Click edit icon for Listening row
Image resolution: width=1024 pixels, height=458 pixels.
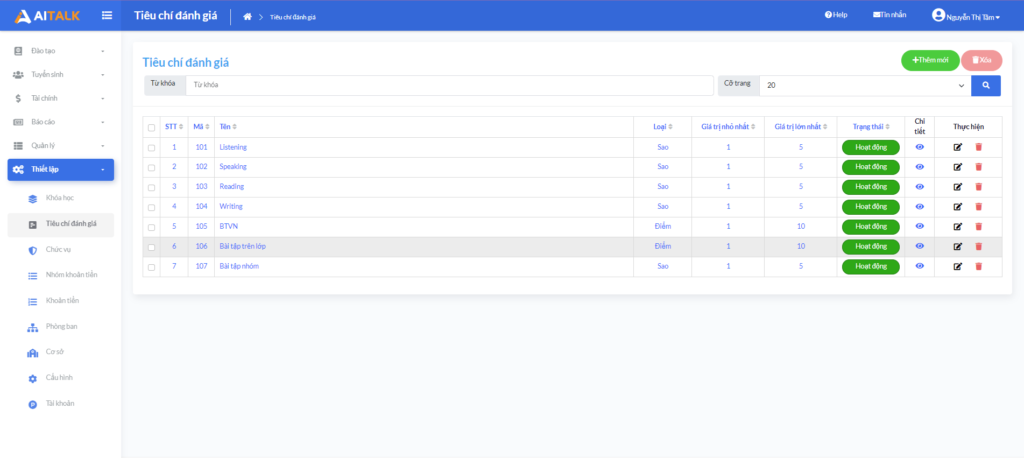[x=957, y=147]
